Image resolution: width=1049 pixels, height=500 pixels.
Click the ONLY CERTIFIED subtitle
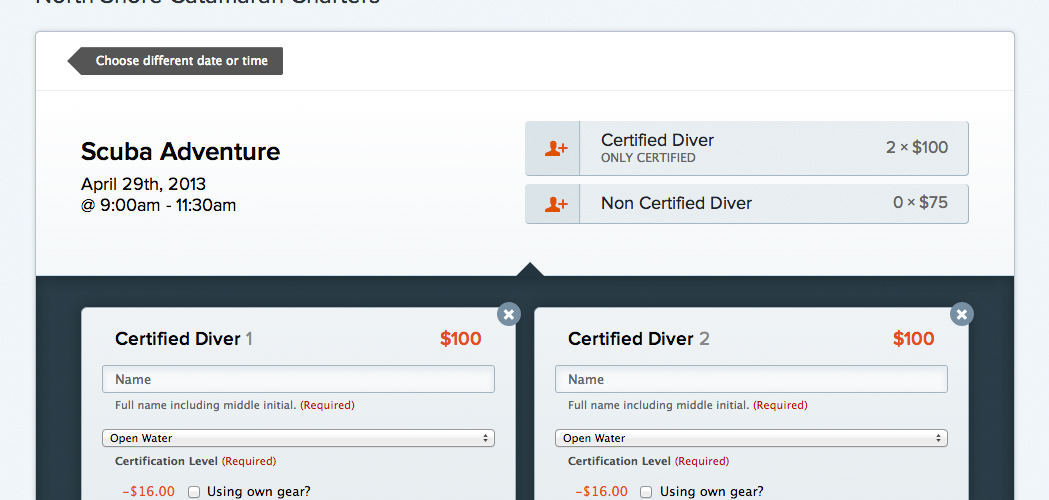pos(648,158)
